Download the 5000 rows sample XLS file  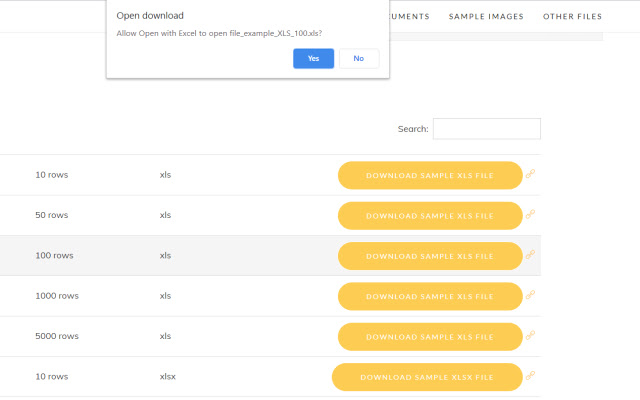tap(430, 336)
